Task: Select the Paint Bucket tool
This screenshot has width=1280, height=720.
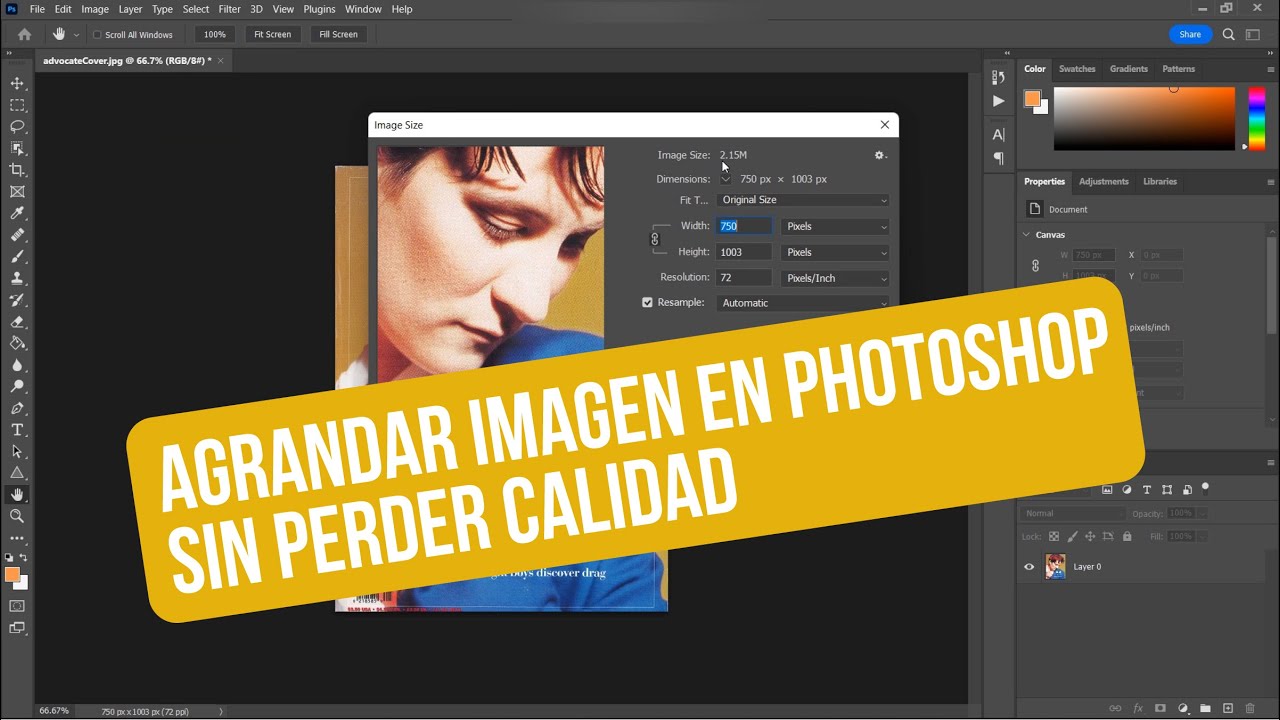Action: point(17,343)
